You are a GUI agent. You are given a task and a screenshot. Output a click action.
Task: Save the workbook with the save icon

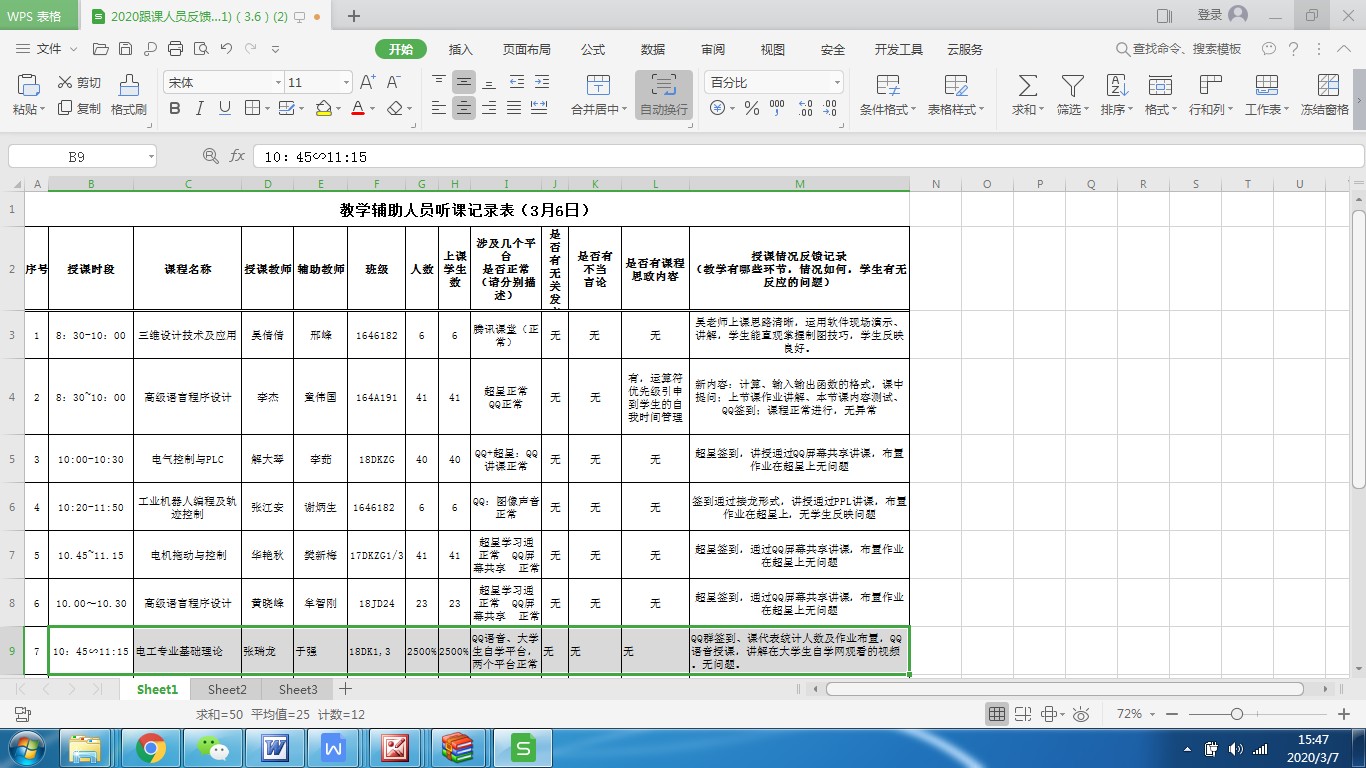(125, 49)
